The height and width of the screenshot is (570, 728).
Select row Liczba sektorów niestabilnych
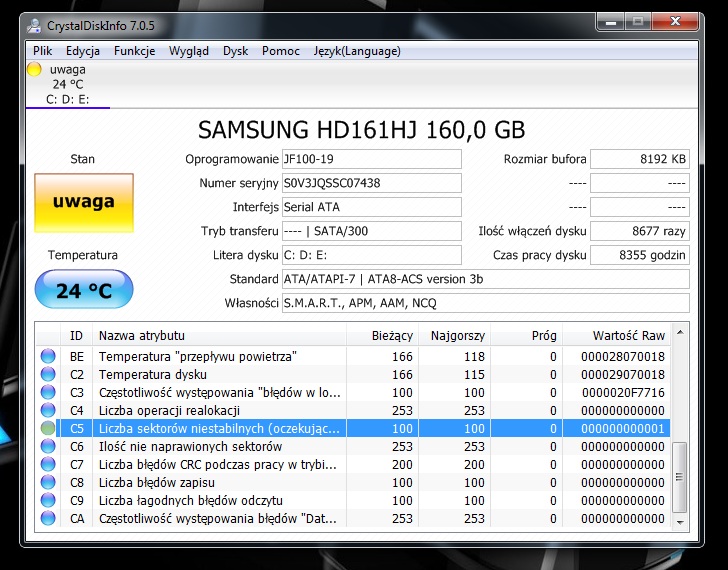[x=353, y=428]
